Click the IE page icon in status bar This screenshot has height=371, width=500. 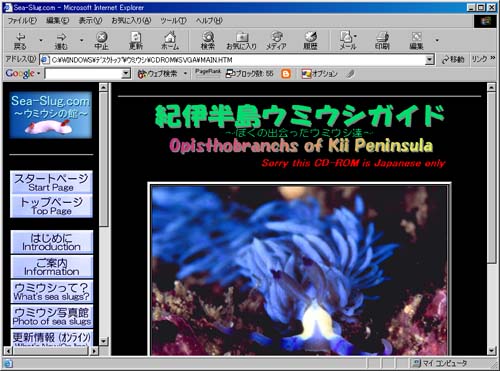[9, 363]
